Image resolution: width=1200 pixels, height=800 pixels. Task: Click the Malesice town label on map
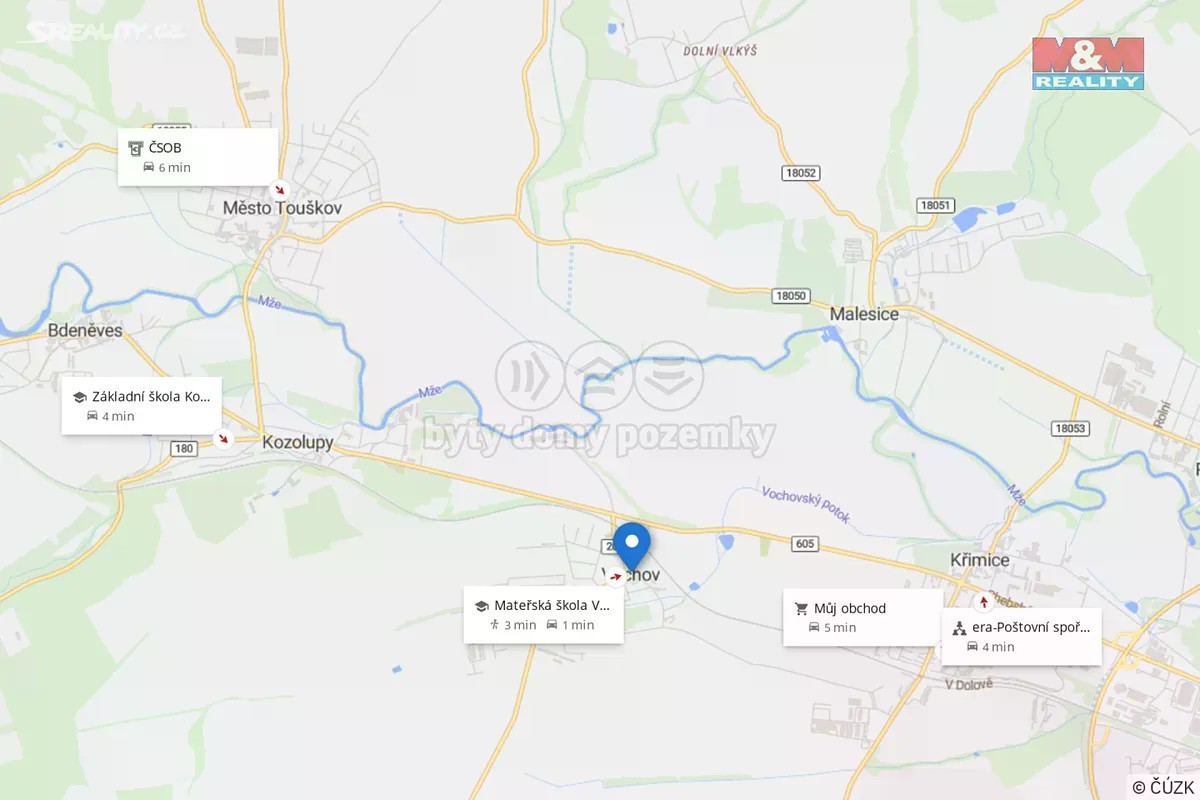[864, 314]
